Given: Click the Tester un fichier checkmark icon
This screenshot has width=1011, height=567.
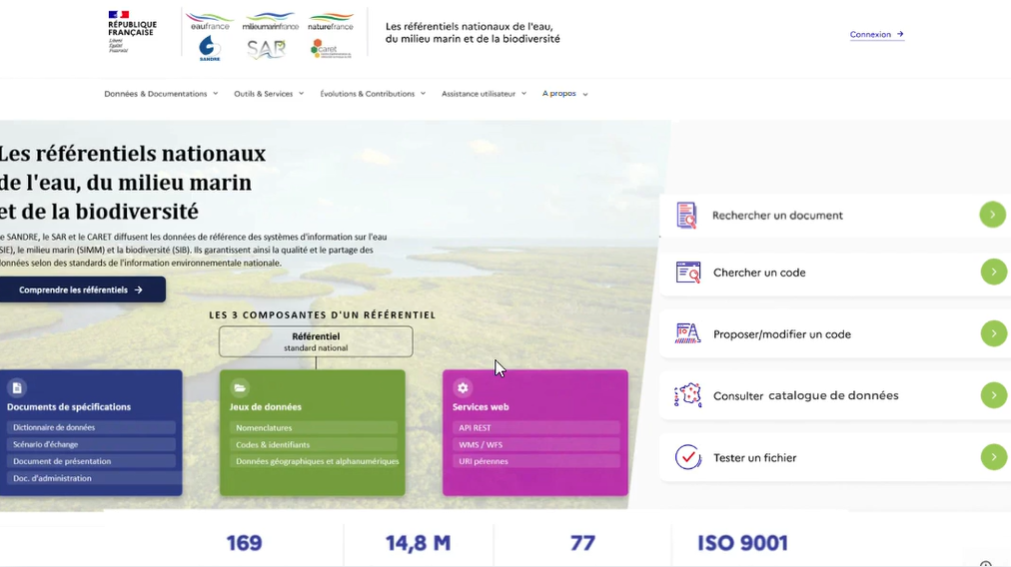Looking at the screenshot, I should click(688, 457).
